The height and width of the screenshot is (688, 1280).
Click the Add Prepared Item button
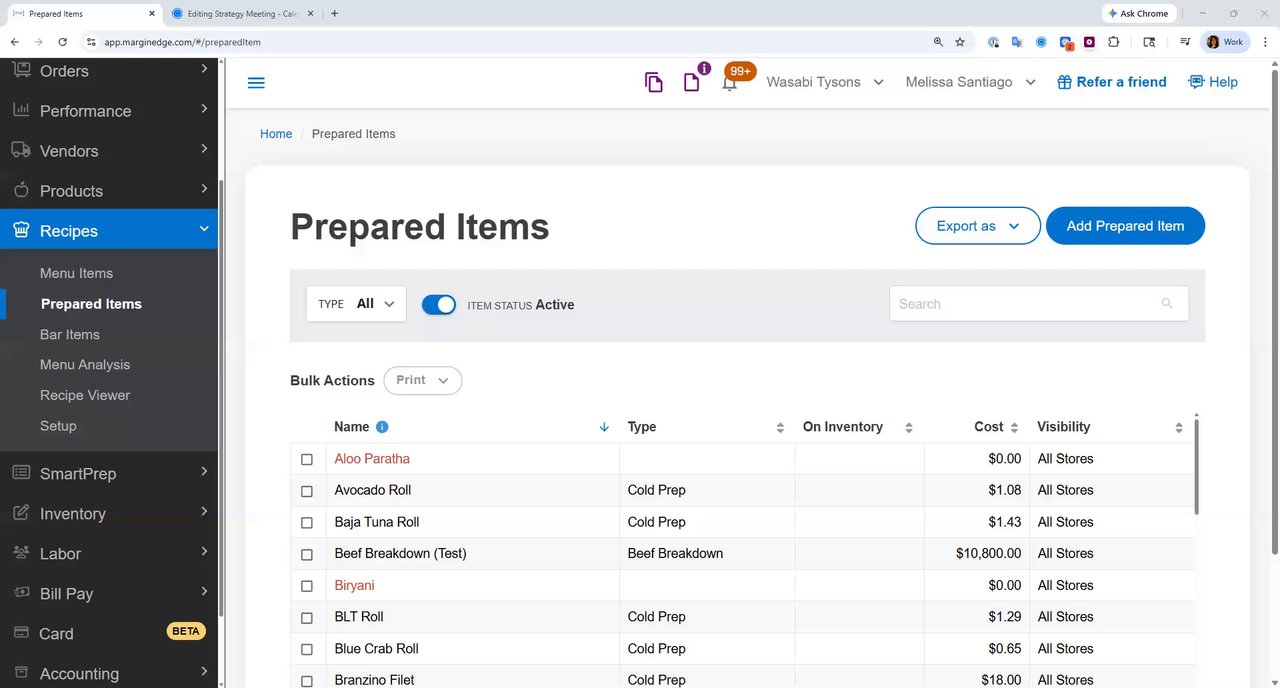tap(1125, 226)
